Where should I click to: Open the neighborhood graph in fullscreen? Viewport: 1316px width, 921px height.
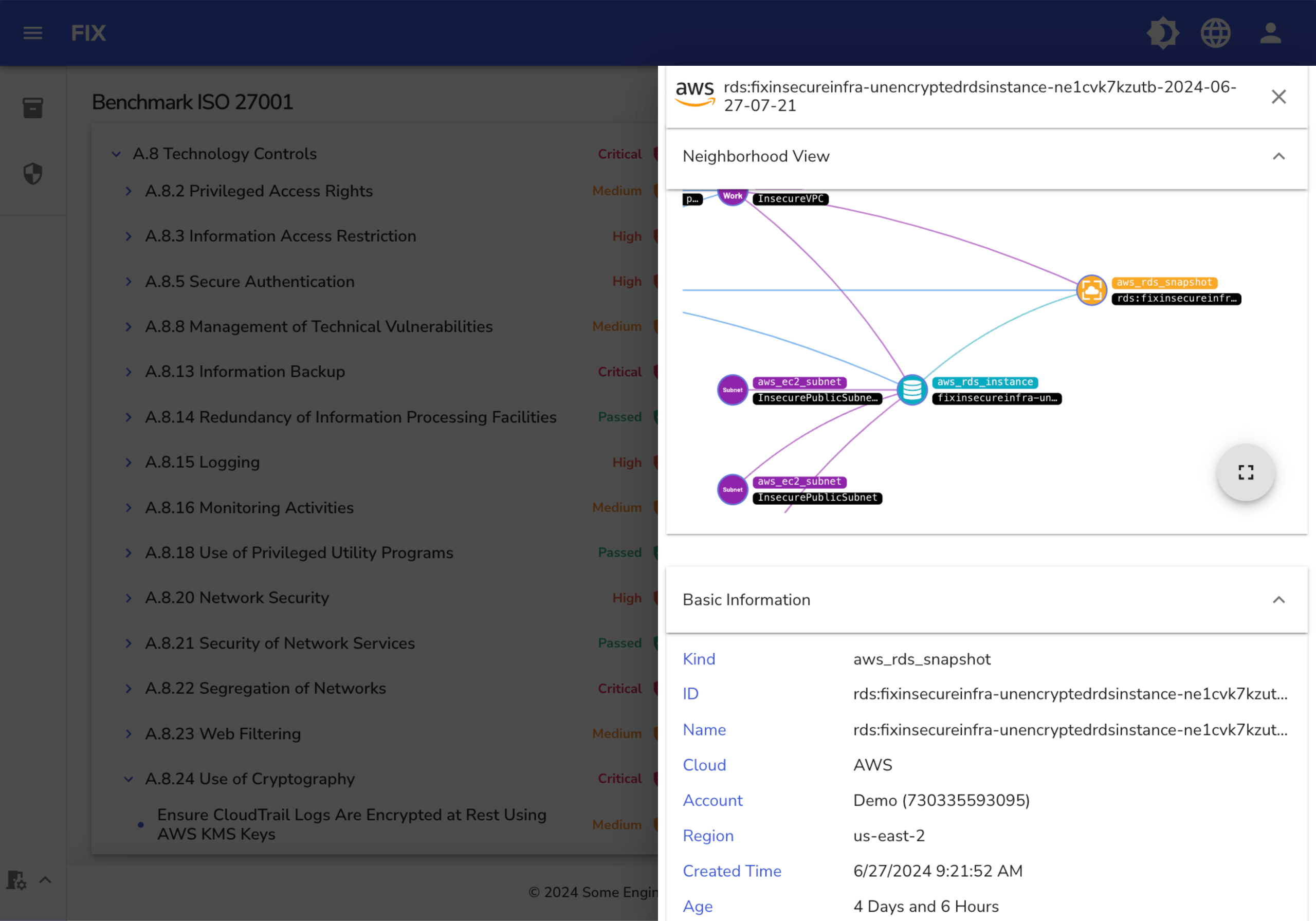point(1246,472)
